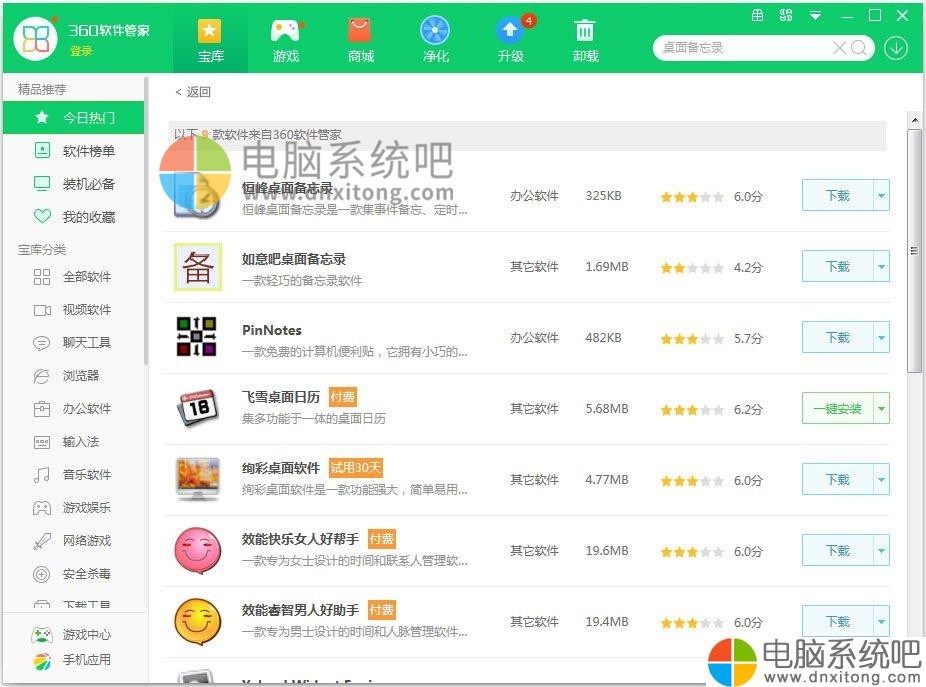Click the 360软件管家 logo icon
Image resolution: width=926 pixels, height=687 pixels.
[35, 38]
